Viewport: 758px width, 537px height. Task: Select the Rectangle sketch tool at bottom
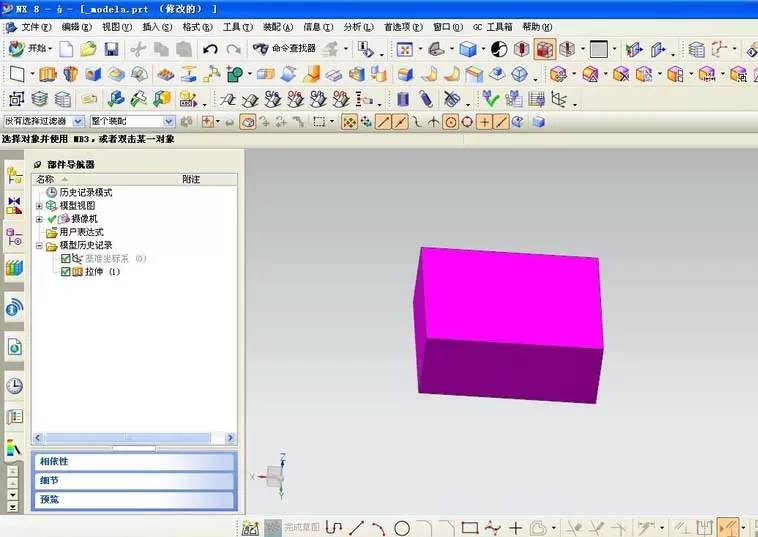469,528
